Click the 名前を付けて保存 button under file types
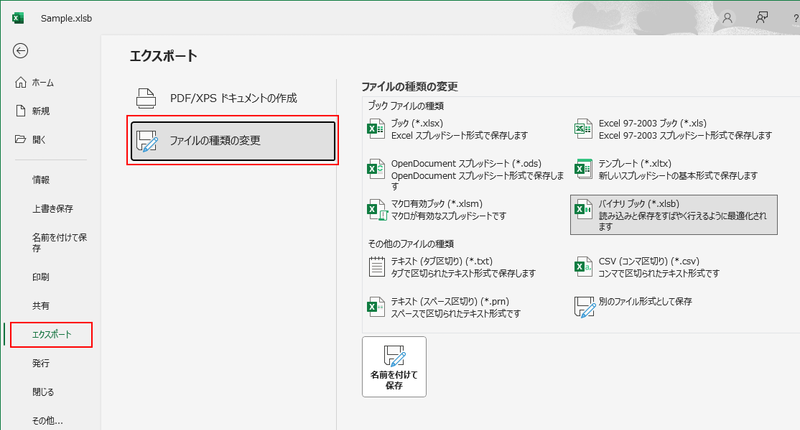Viewport: 800px width, 430px height. 394,367
